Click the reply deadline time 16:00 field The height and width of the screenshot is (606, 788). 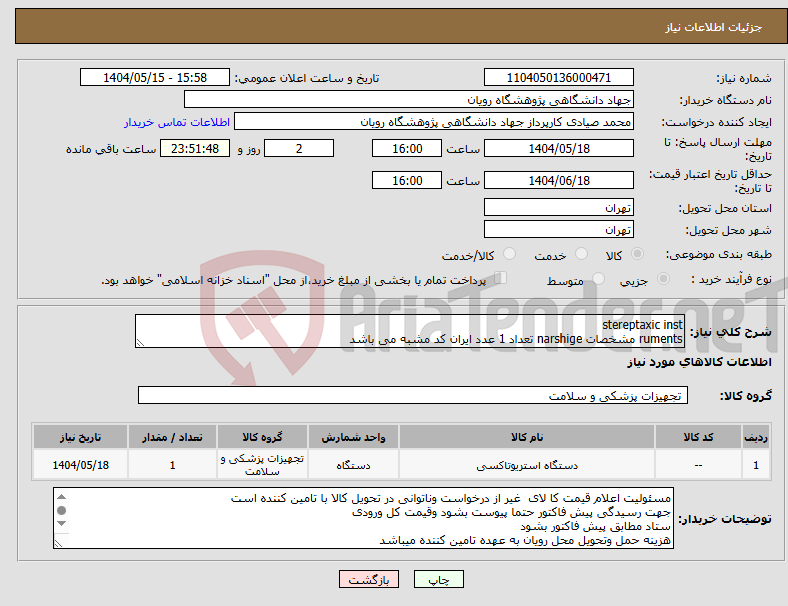tap(407, 148)
